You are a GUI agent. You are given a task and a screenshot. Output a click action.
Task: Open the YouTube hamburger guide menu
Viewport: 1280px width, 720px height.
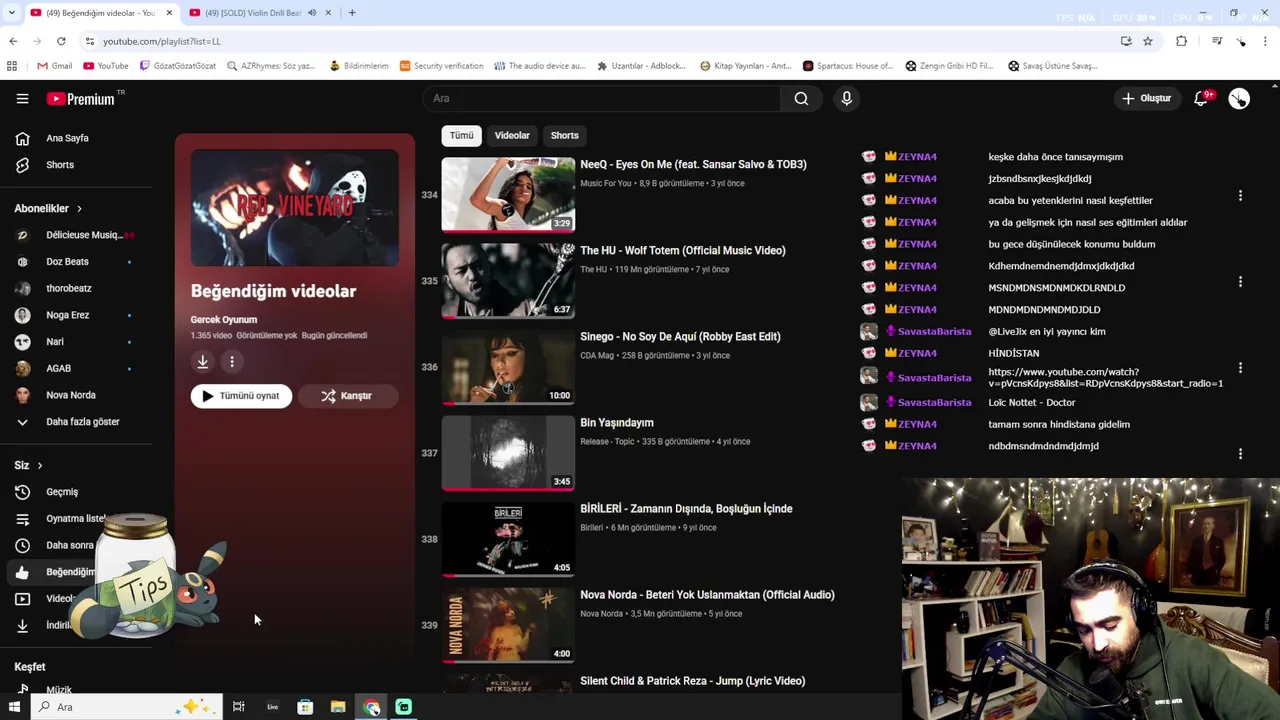tap(22, 99)
